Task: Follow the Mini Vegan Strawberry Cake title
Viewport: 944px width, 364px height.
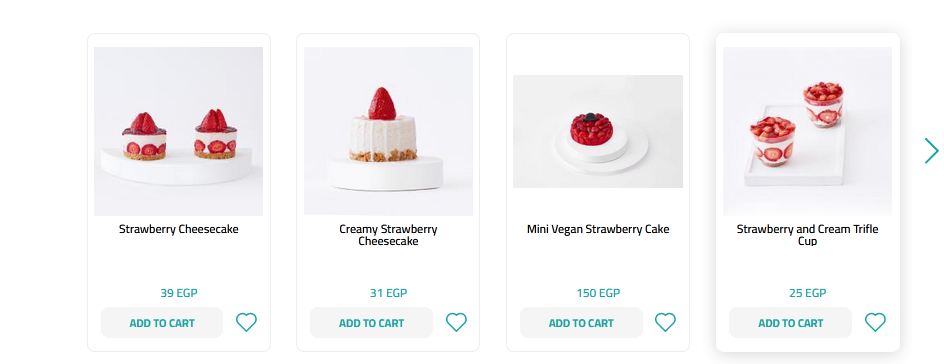Action: (598, 229)
